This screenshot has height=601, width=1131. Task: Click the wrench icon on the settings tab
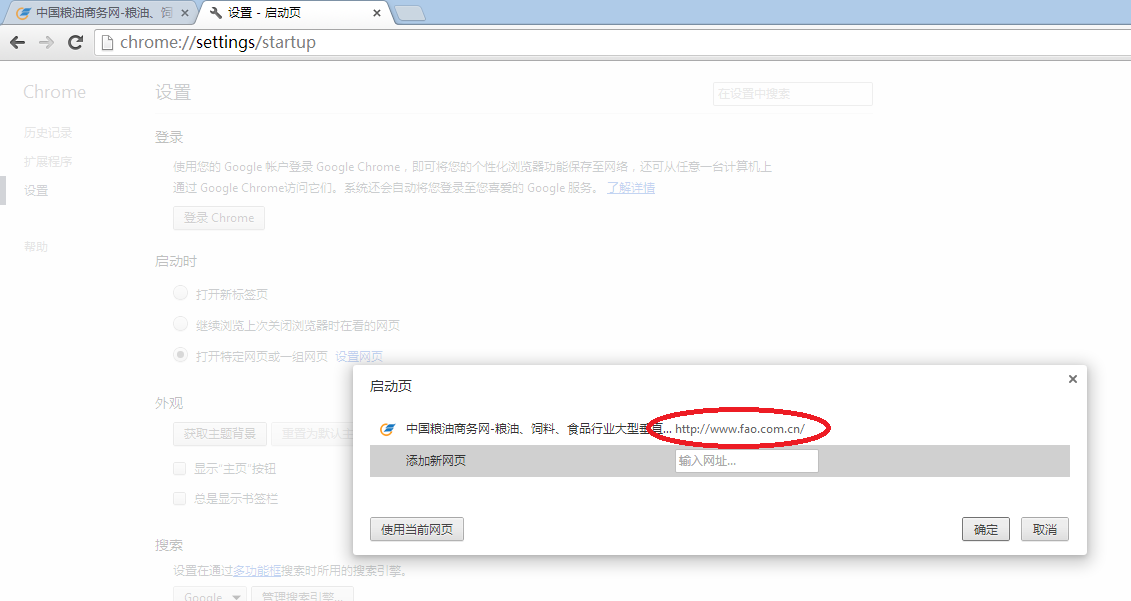click(x=215, y=13)
